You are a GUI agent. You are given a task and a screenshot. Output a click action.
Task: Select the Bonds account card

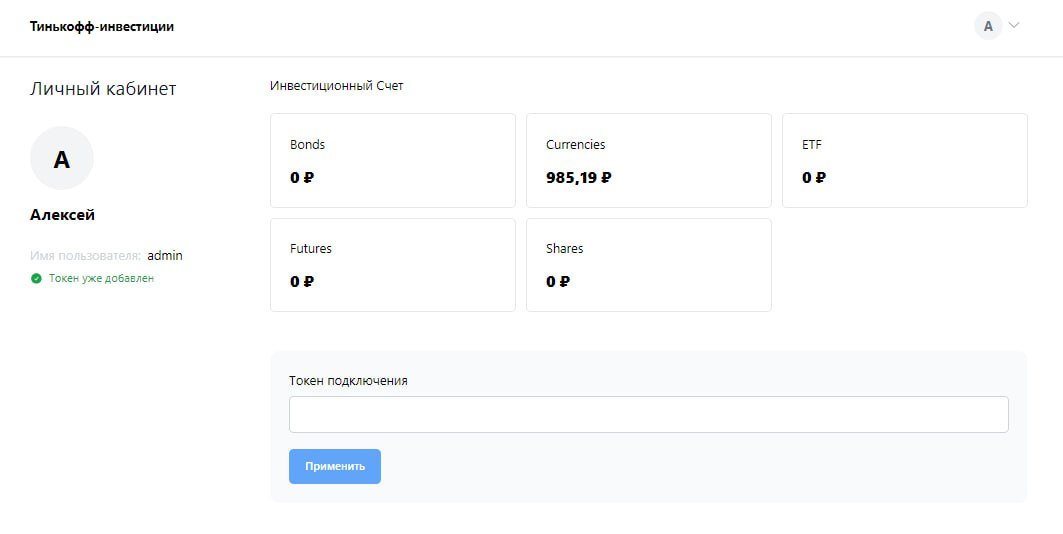pos(392,160)
